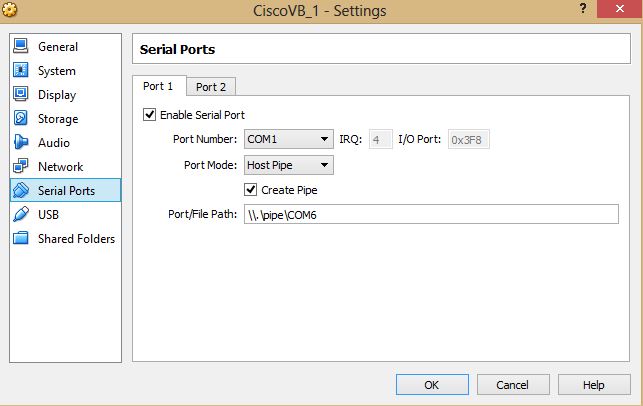
Task: Click the title bar question mark help button
Action: click(582, 10)
